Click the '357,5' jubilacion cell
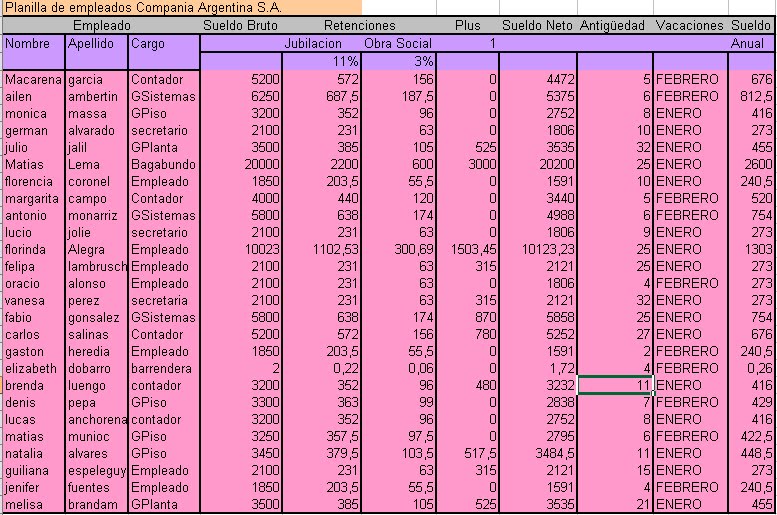The height and width of the screenshot is (515, 777). tap(322, 436)
